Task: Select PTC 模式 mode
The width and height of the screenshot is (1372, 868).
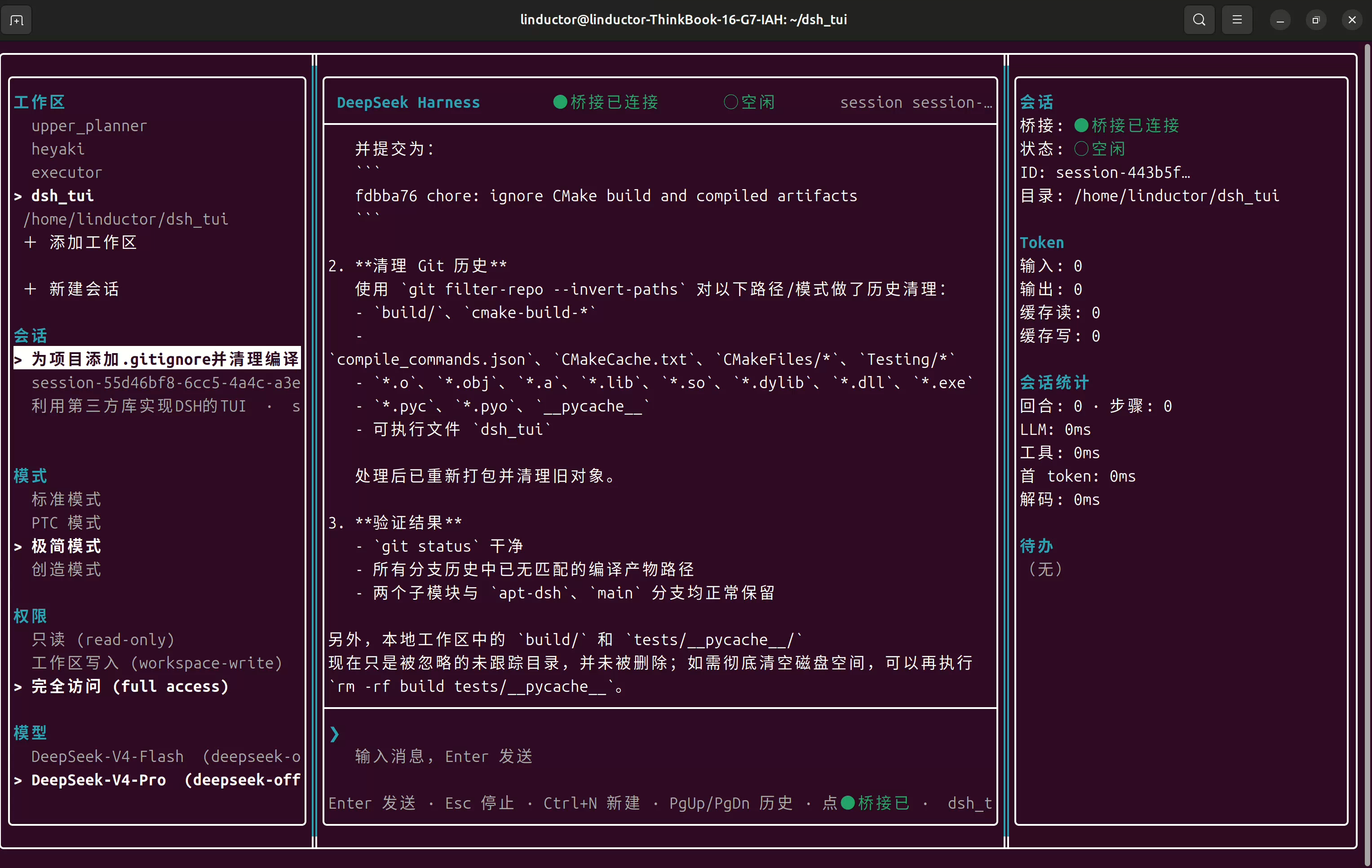Action: tap(66, 523)
